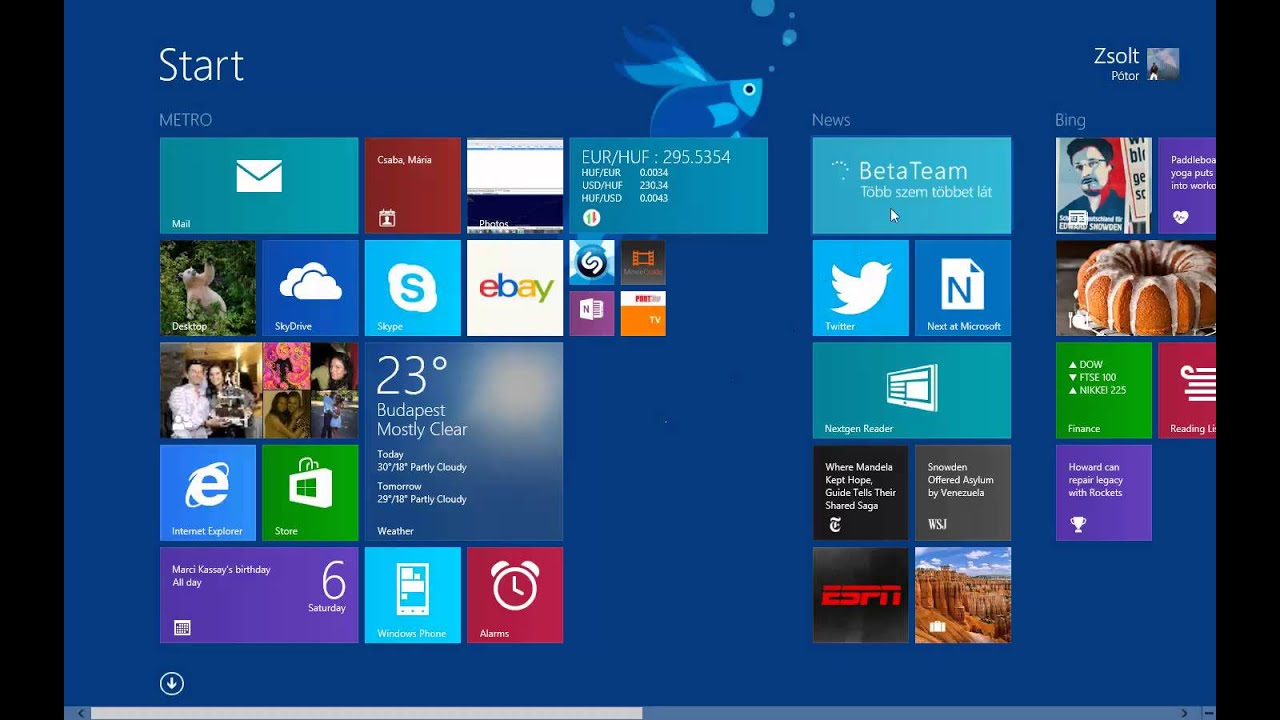Screen dimensions: 1280x720
Task: Show all apps with down arrow button
Action: (x=171, y=683)
